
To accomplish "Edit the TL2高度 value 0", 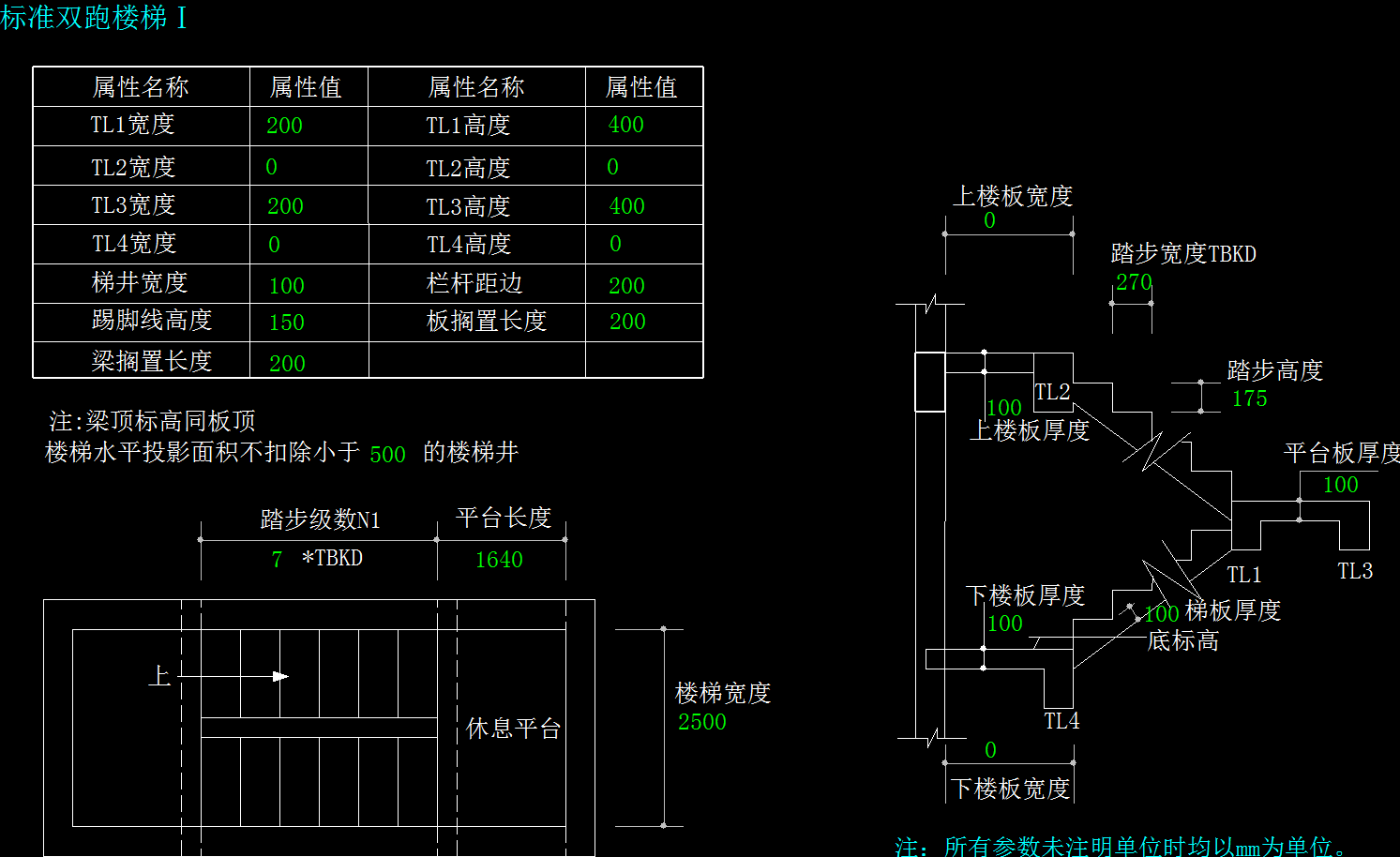I will (x=613, y=167).
